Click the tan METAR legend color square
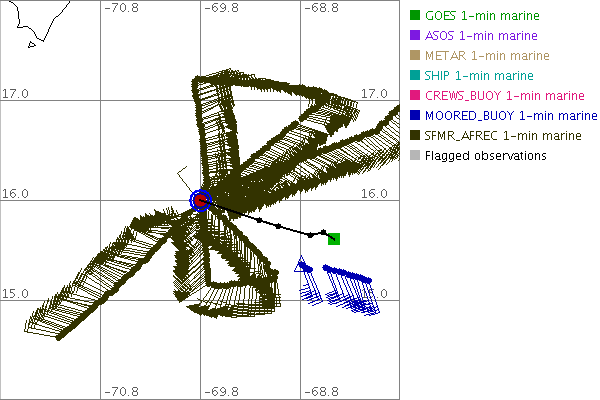 click(x=415, y=56)
